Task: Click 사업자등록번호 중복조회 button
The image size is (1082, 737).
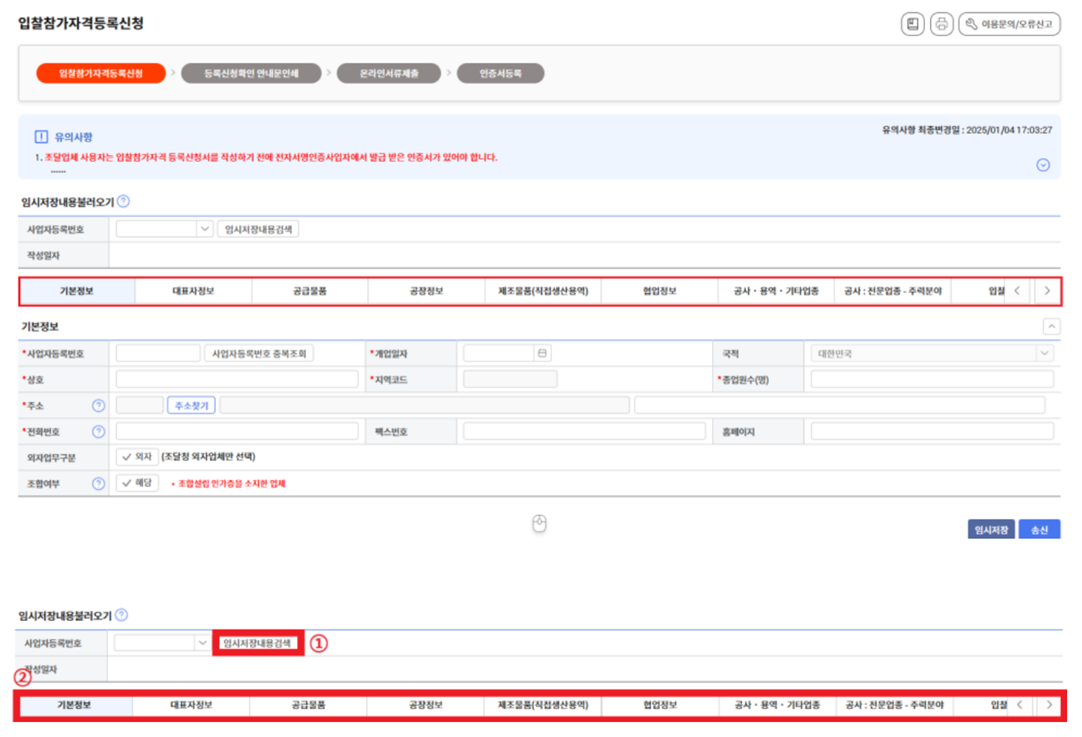Action: click(259, 353)
